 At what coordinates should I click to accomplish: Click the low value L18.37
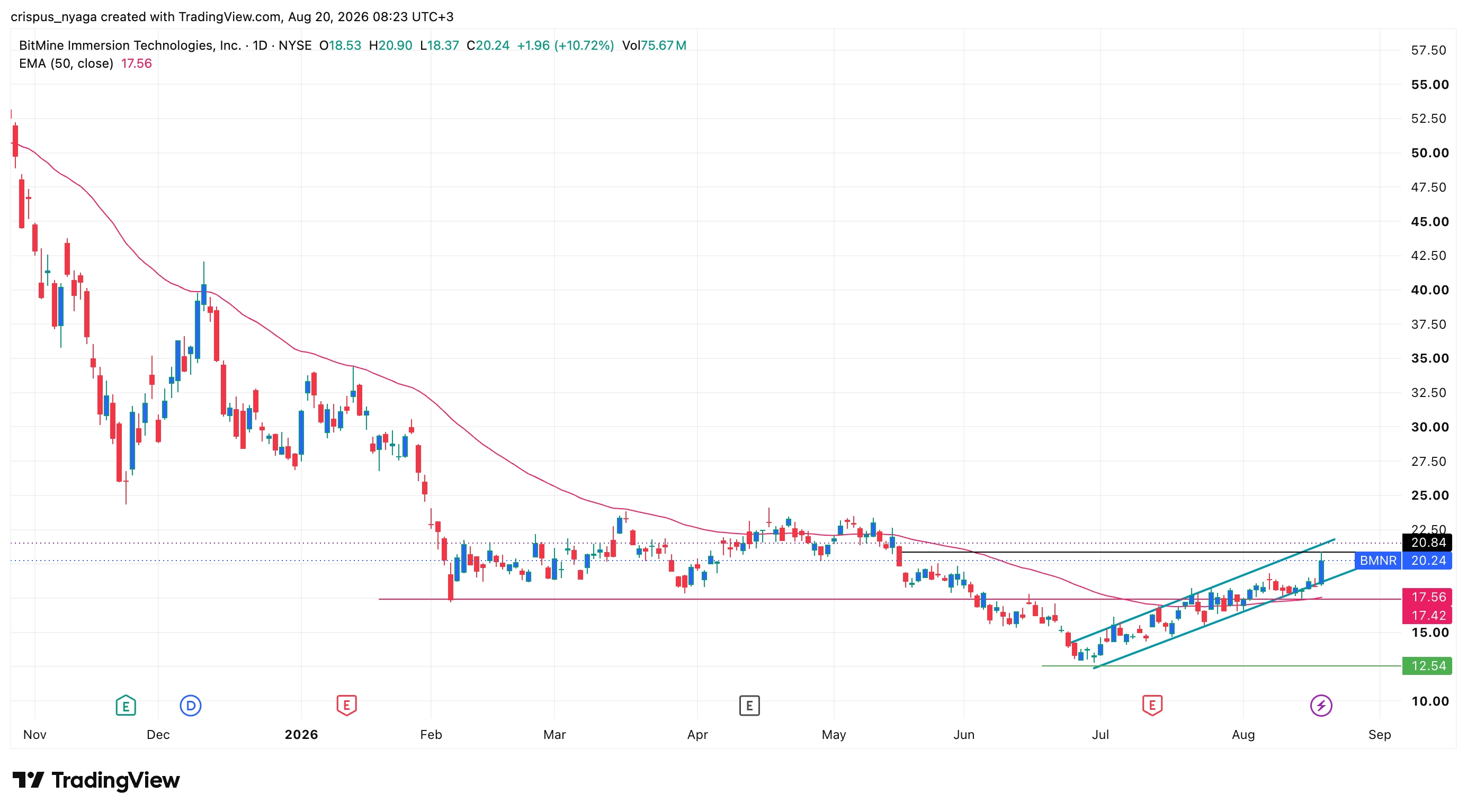pos(439,46)
